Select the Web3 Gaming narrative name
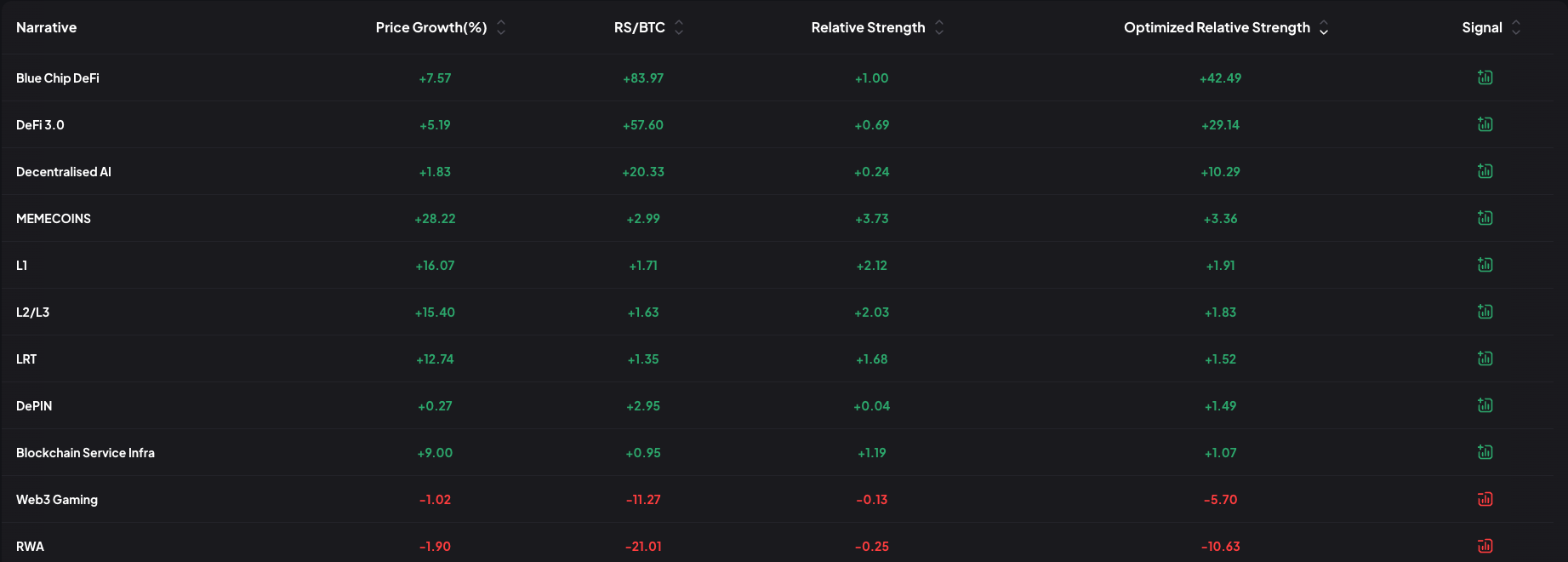1568x562 pixels. pyautogui.click(x=57, y=500)
